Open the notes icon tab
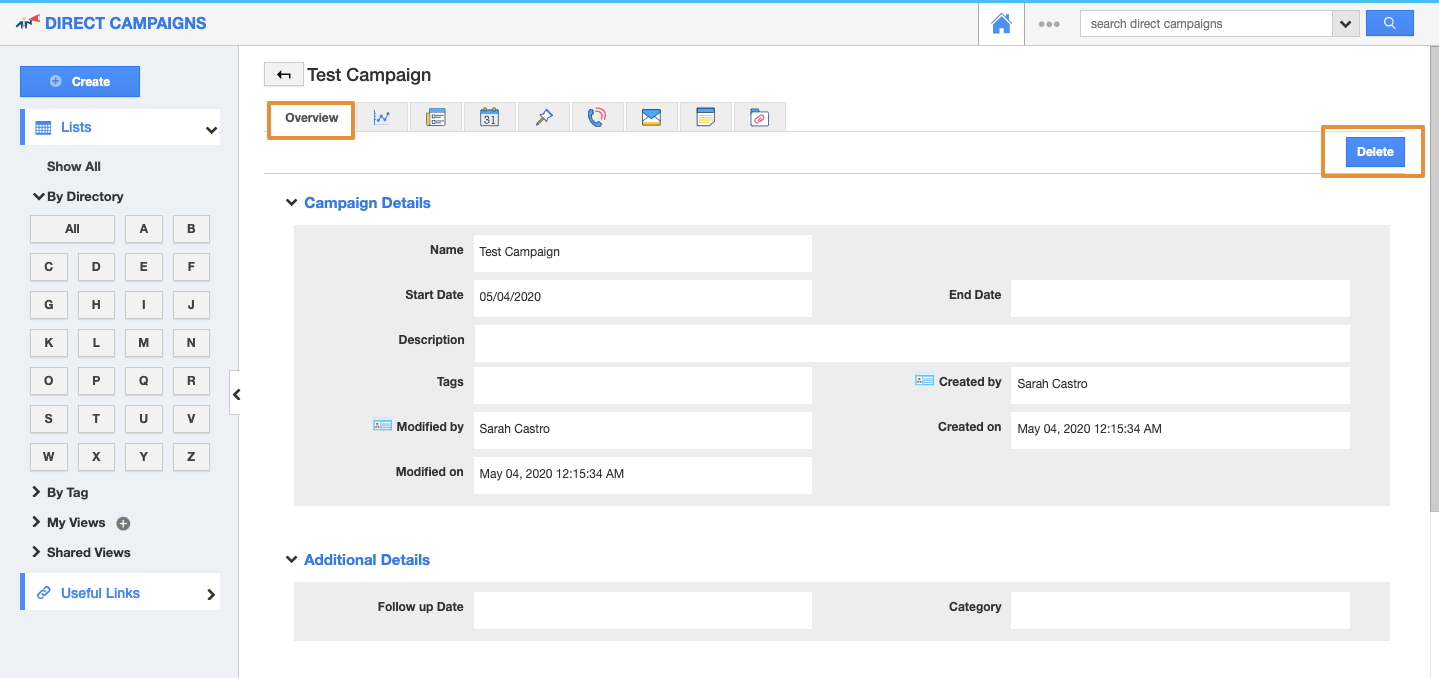Viewport: 1439px width, 678px height. [x=705, y=117]
